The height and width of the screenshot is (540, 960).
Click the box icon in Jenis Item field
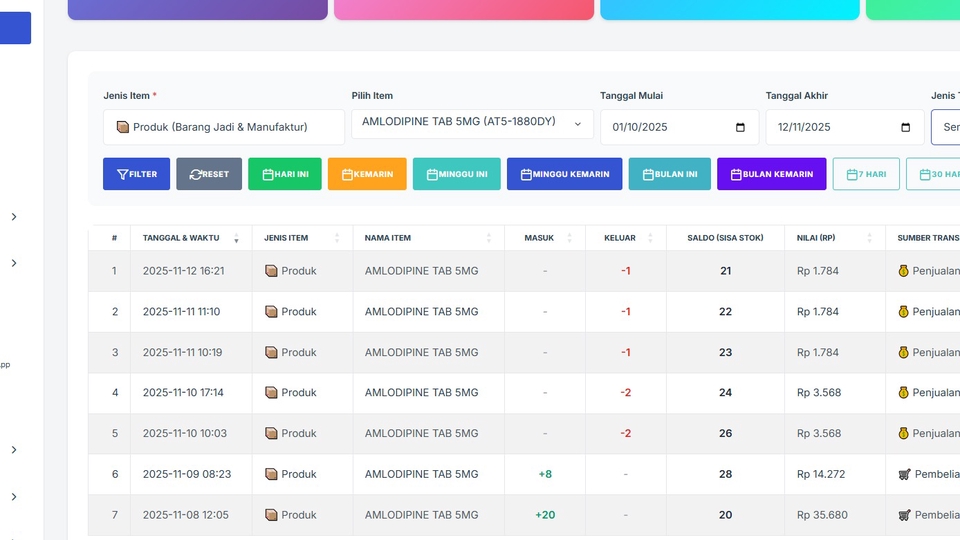[x=122, y=127]
